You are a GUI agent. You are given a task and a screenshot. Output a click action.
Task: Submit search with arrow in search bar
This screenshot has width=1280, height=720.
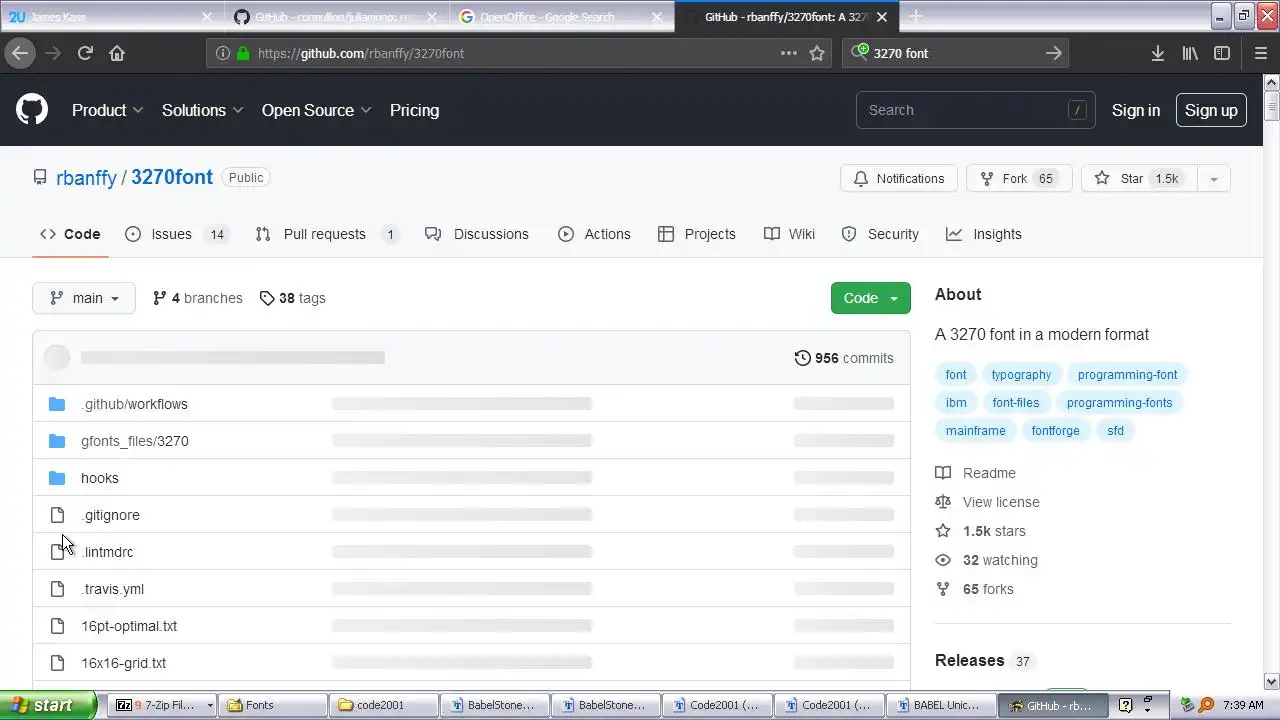click(x=1053, y=53)
